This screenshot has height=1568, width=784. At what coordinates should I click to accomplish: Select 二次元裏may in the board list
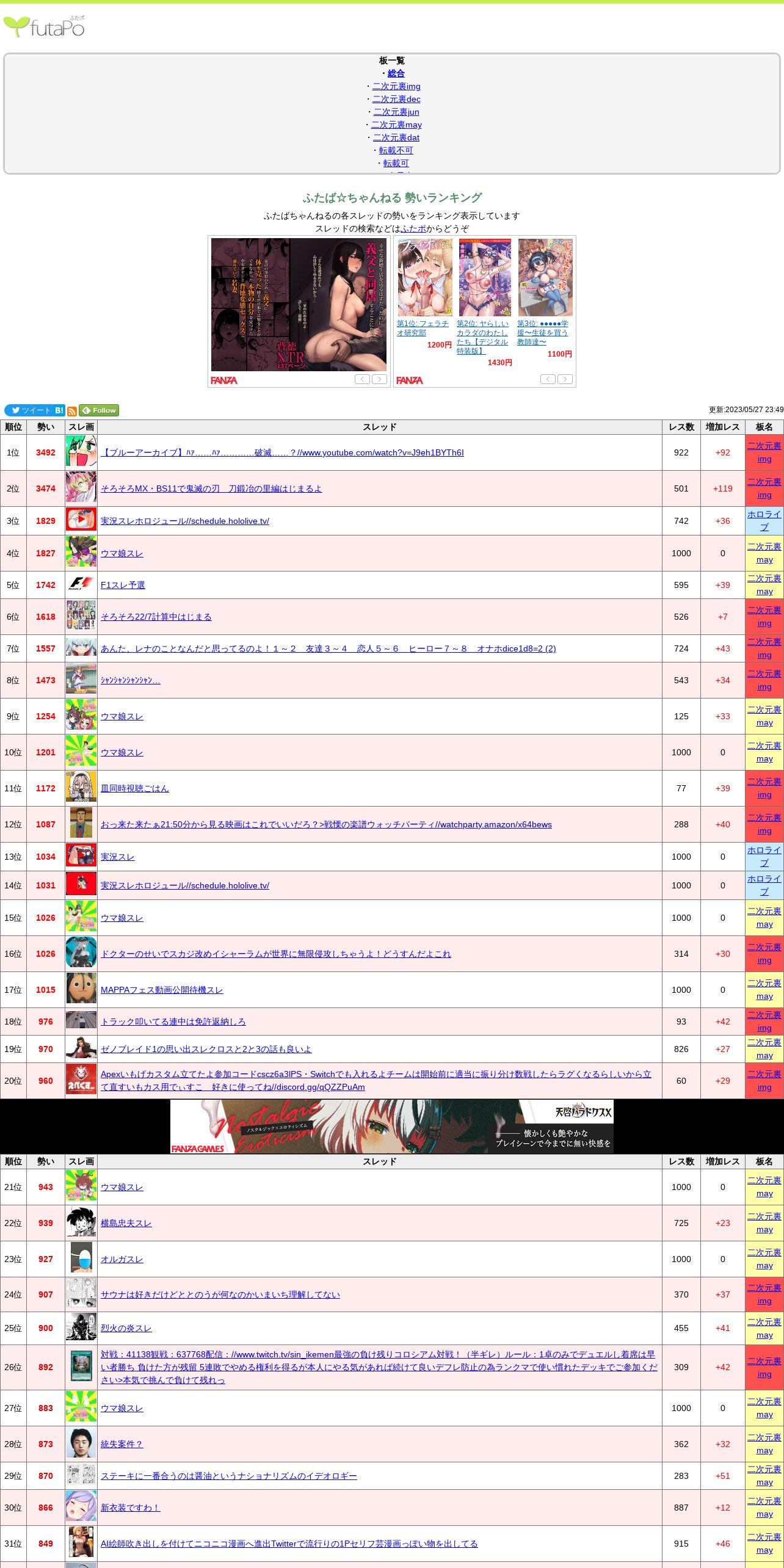(396, 125)
